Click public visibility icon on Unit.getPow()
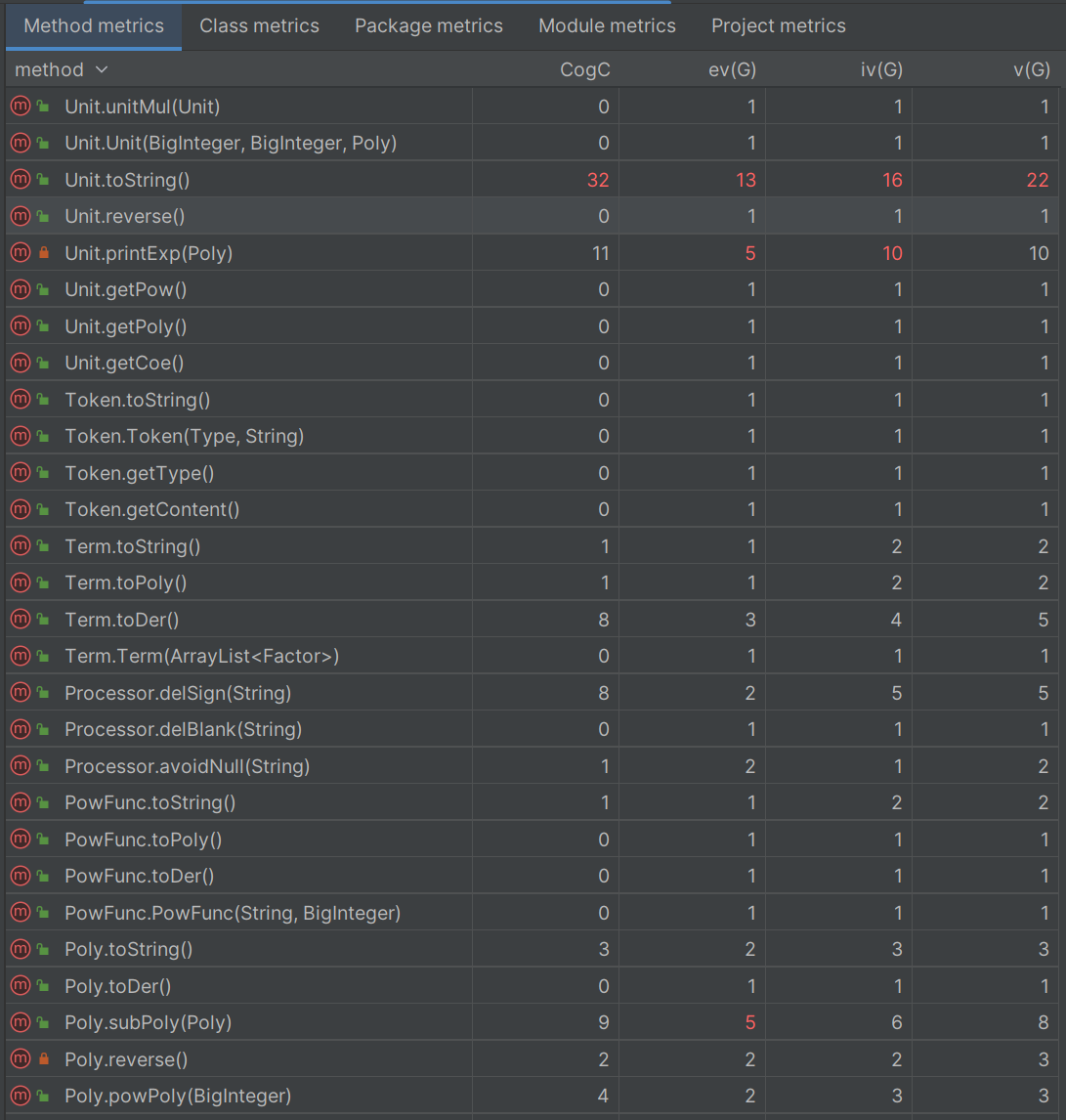1066x1120 pixels. 44,289
